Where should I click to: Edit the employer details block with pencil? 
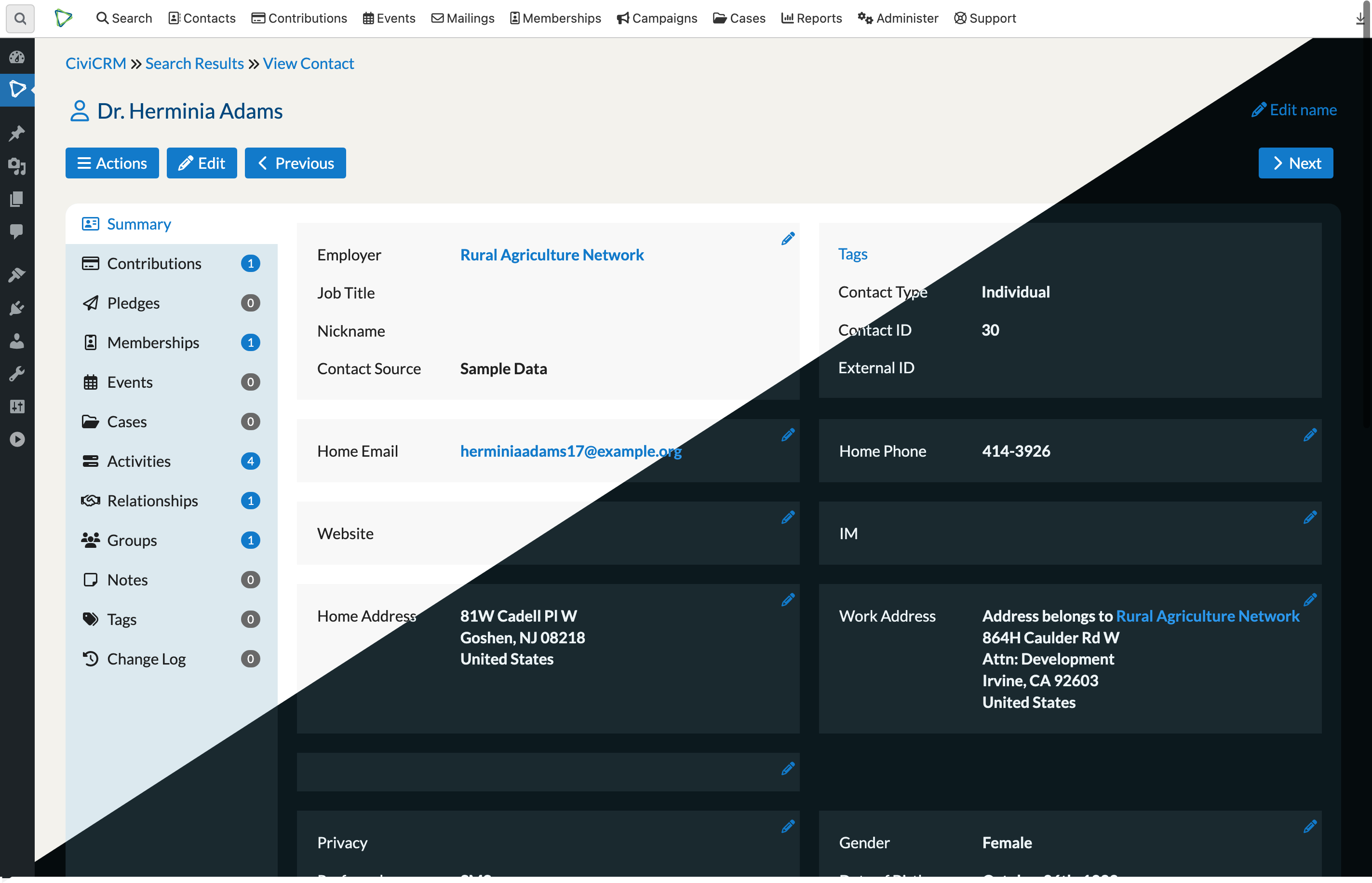788,239
